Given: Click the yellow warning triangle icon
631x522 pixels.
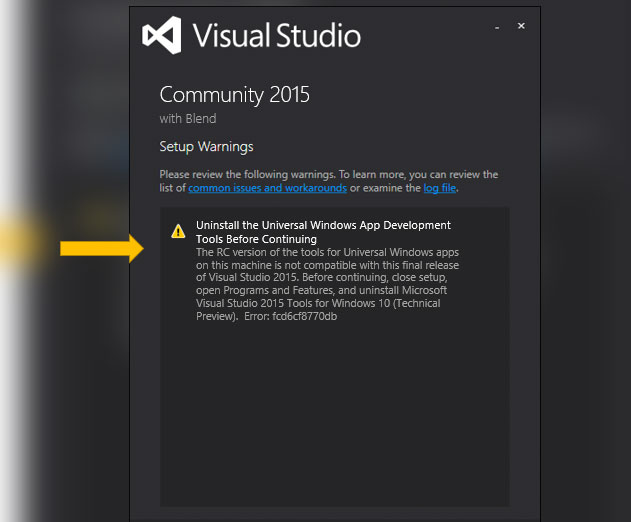Looking at the screenshot, I should click(178, 231).
